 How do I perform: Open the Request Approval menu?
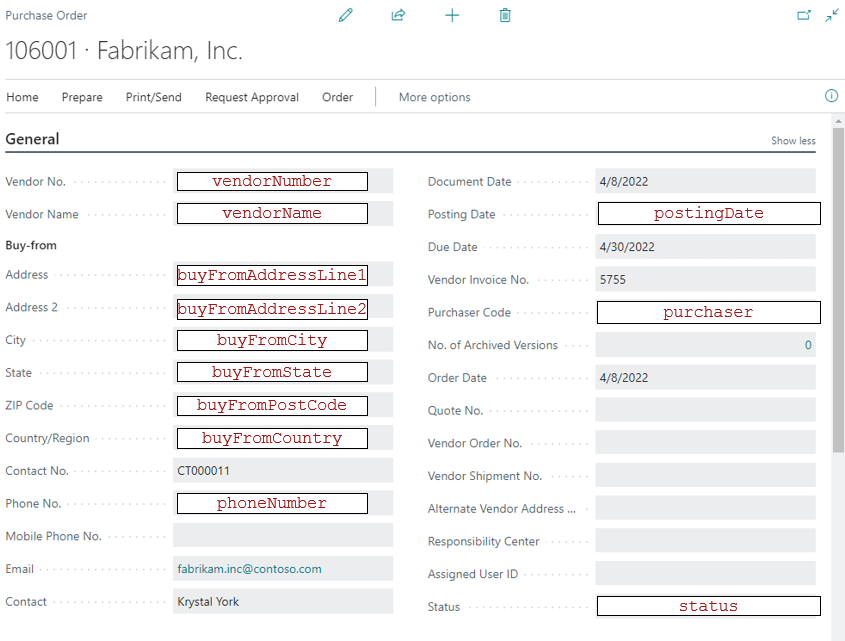pos(252,97)
